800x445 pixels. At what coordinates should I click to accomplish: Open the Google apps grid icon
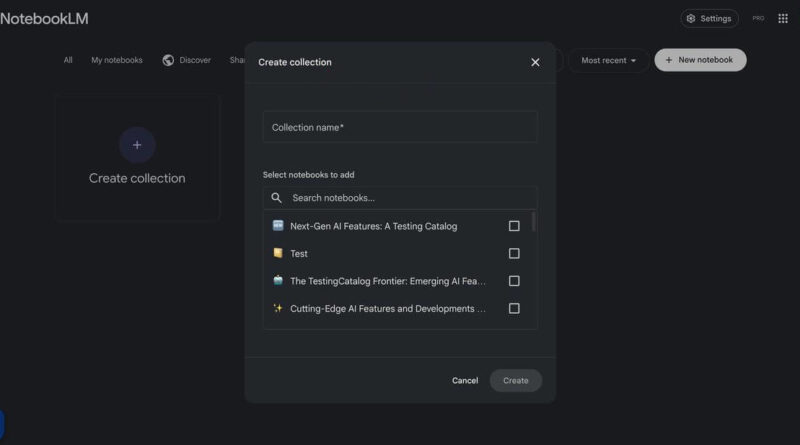coord(783,18)
